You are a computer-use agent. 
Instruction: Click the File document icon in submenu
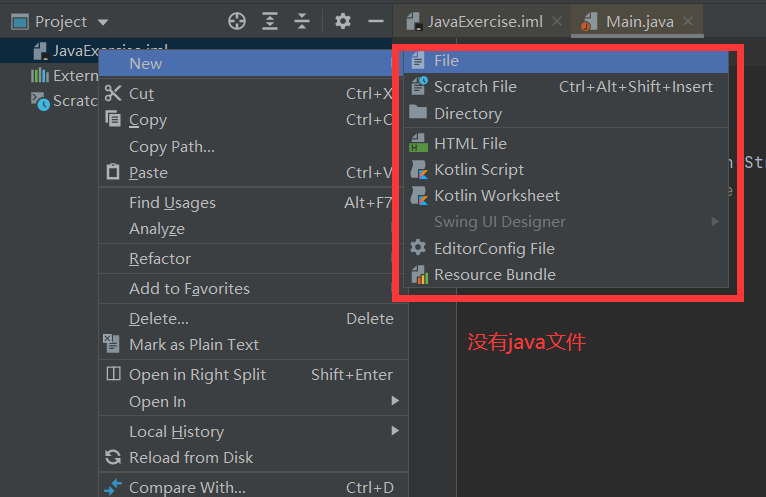click(418, 60)
